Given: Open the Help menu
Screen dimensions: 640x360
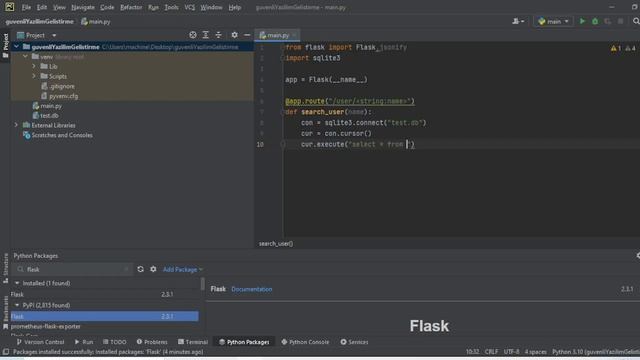Looking at the screenshot, I should click(x=235, y=7).
